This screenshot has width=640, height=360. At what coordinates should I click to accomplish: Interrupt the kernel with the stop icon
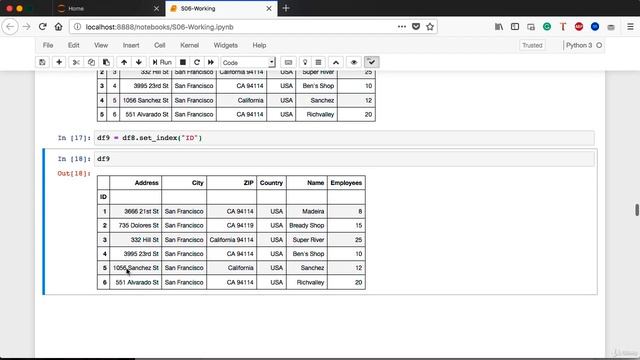tap(183, 62)
